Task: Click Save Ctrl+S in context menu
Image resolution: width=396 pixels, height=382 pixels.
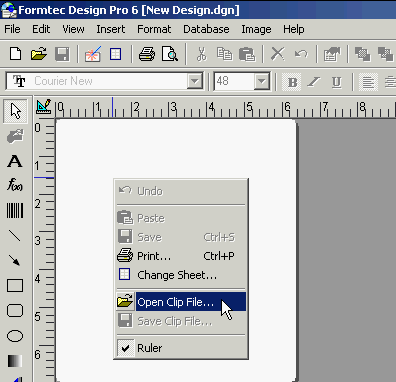Action: [x=181, y=237]
